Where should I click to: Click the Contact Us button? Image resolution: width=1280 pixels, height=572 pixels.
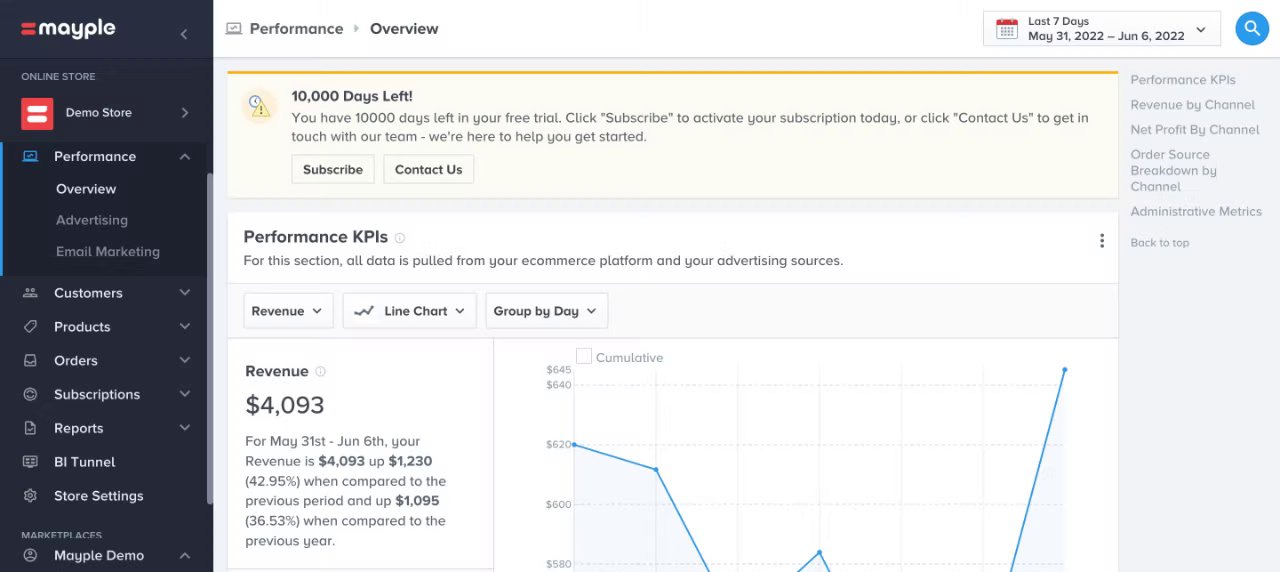point(428,170)
